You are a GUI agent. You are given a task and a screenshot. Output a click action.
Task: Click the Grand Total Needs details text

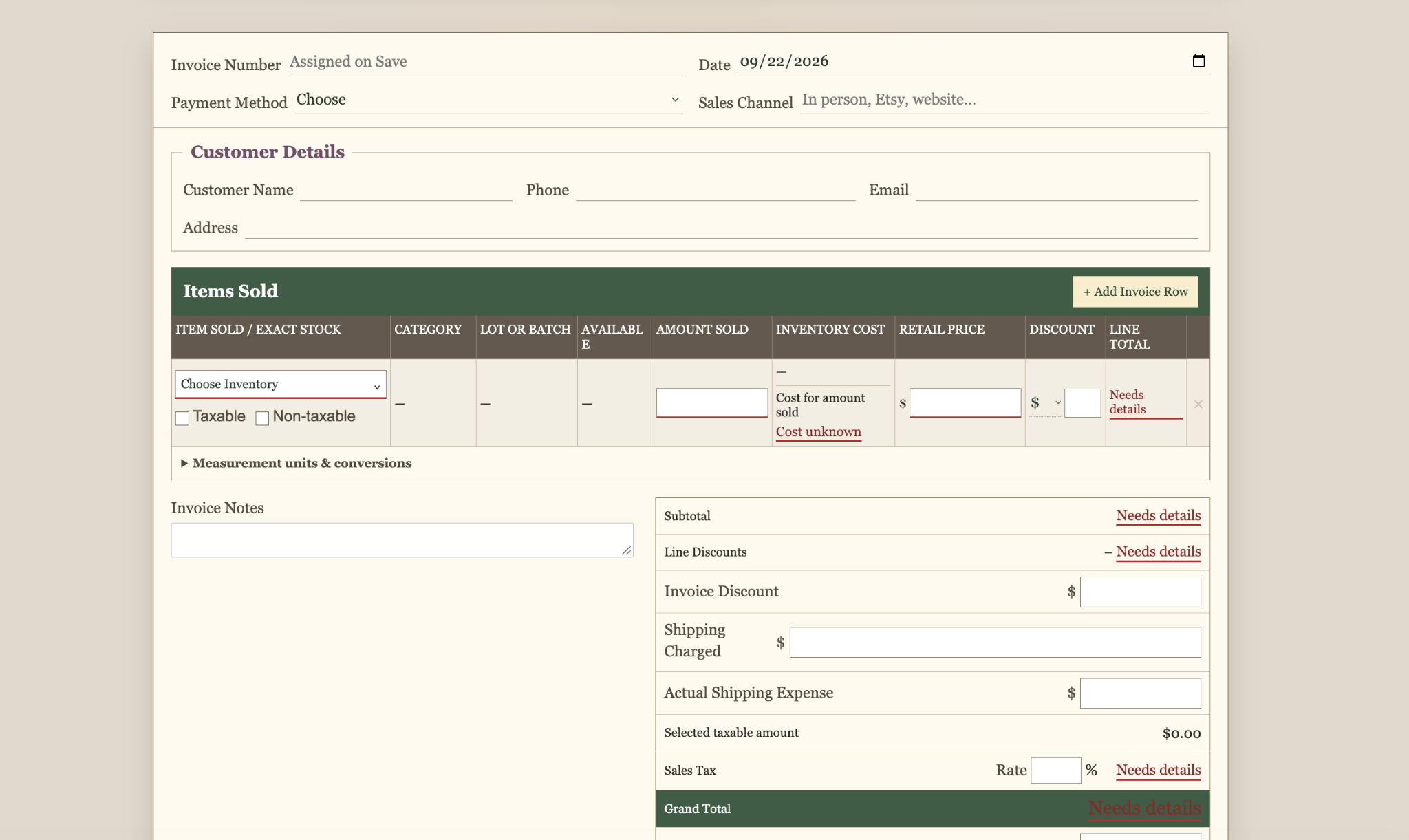[1145, 808]
